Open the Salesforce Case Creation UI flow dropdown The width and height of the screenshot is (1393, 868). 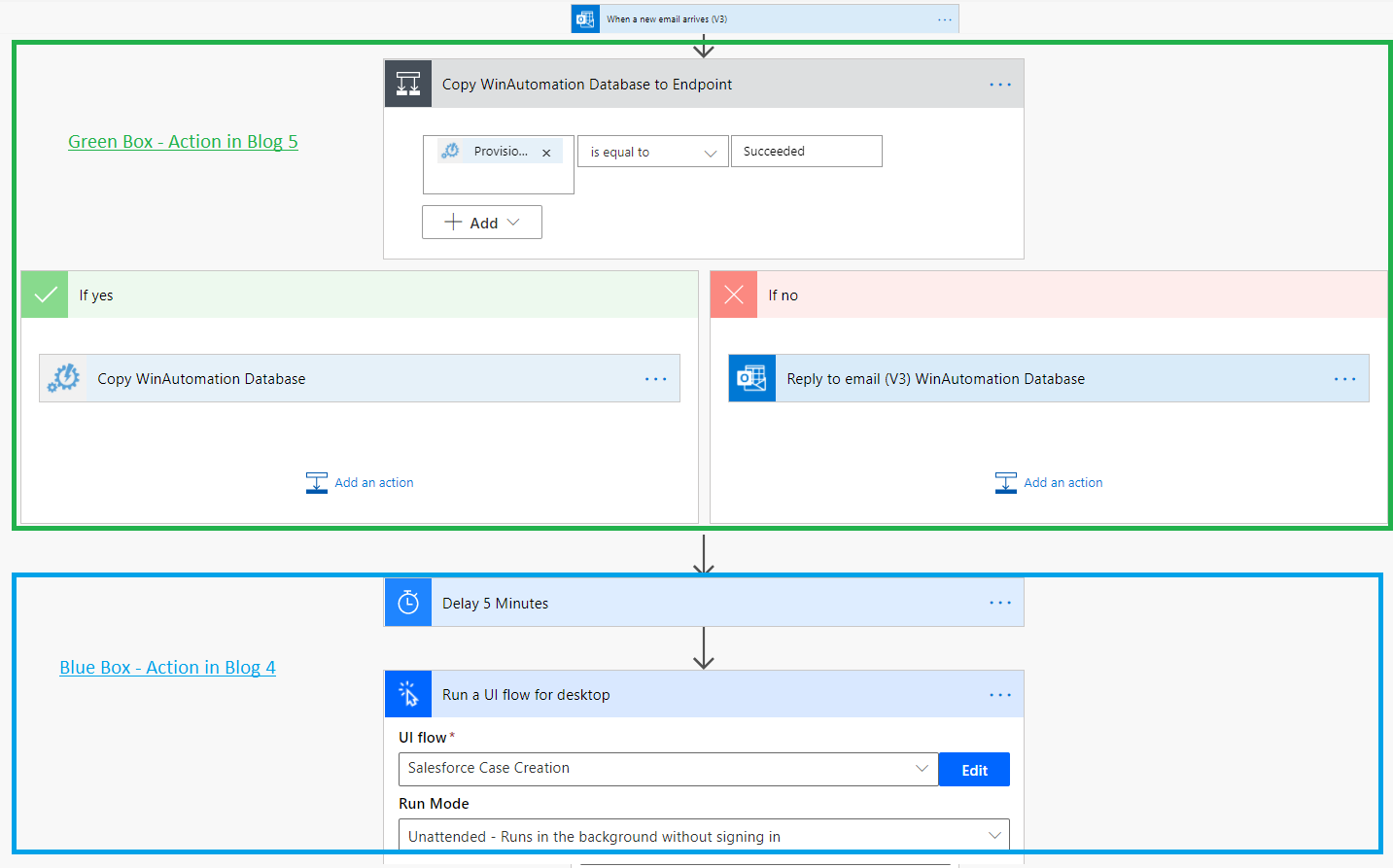point(668,769)
